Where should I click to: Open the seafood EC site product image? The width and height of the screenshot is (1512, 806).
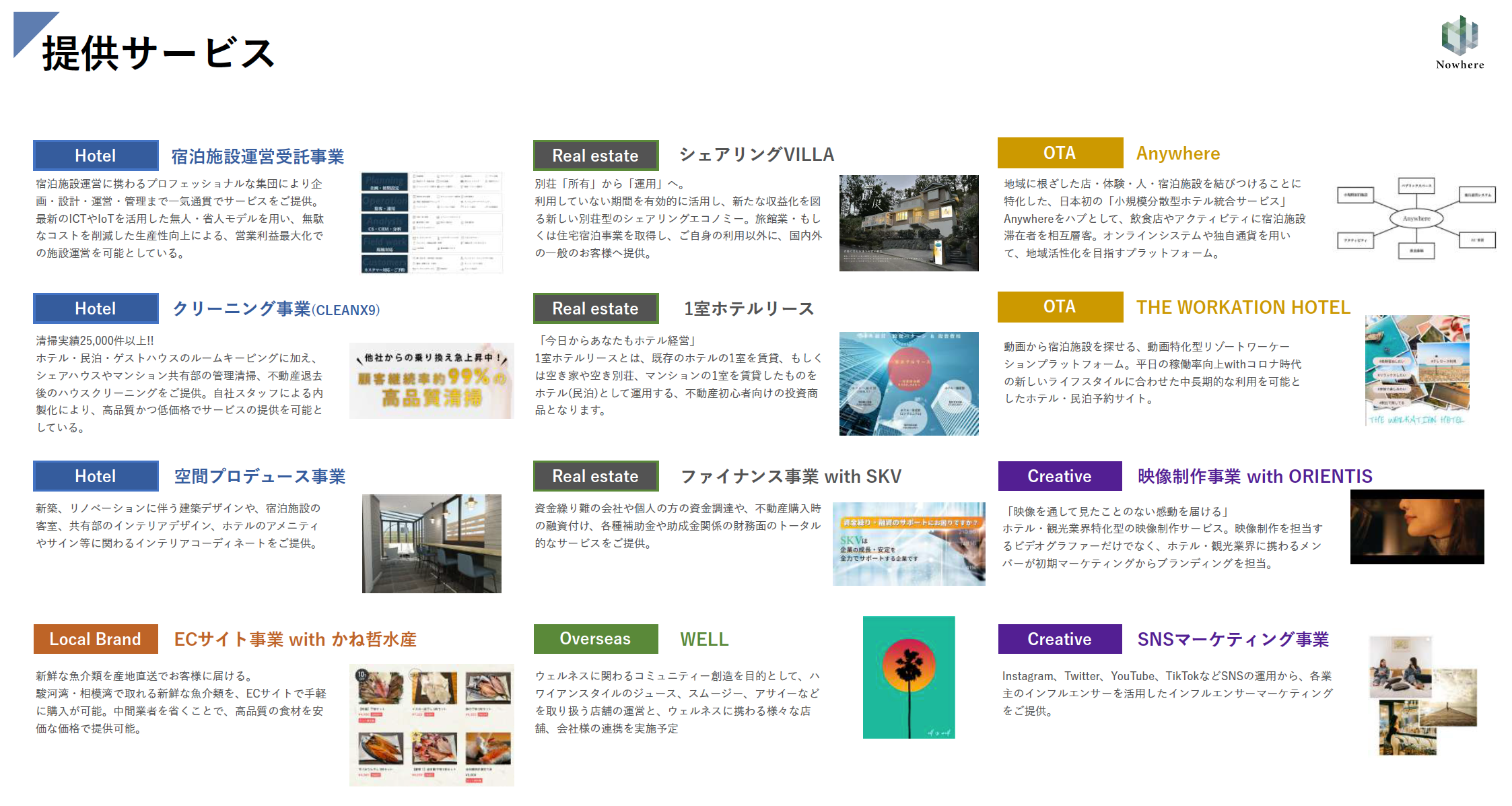(431, 725)
